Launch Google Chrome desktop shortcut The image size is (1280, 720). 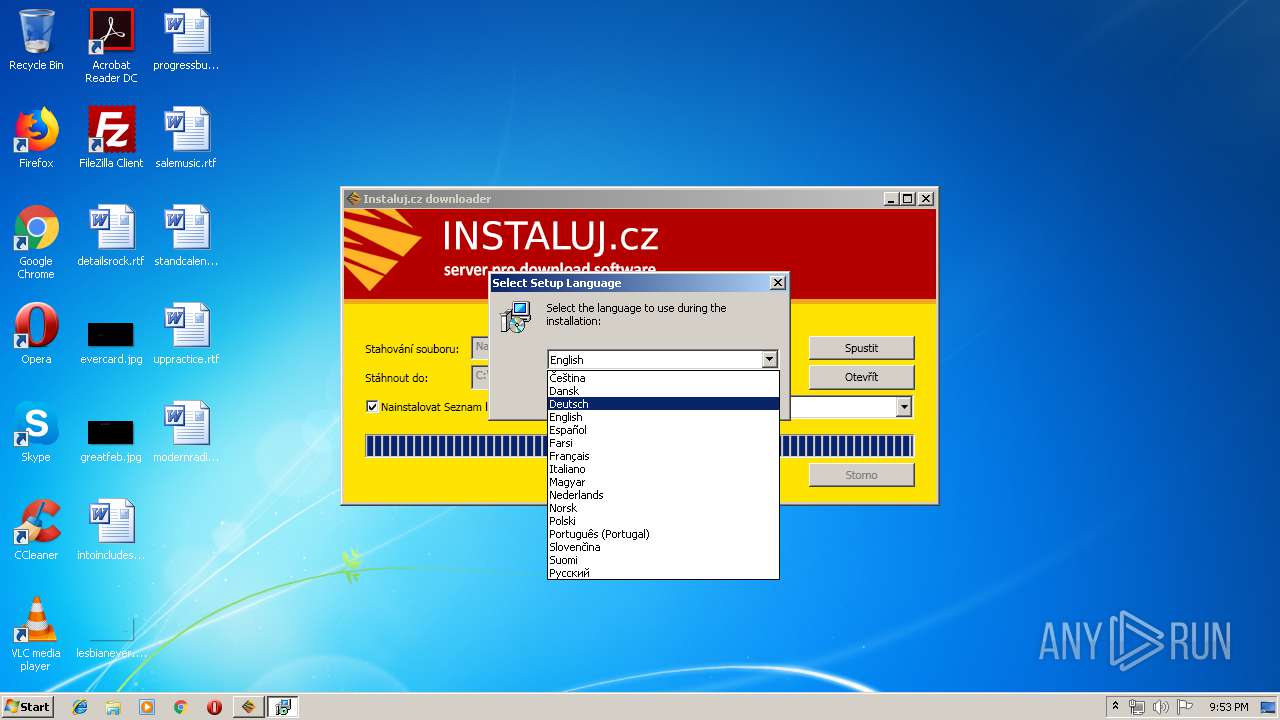click(x=36, y=242)
